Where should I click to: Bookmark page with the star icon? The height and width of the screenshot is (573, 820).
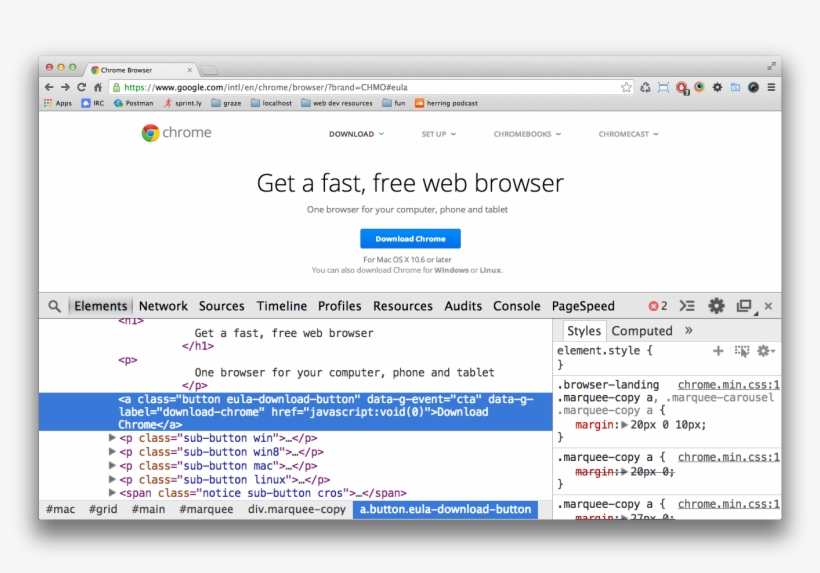(626, 87)
